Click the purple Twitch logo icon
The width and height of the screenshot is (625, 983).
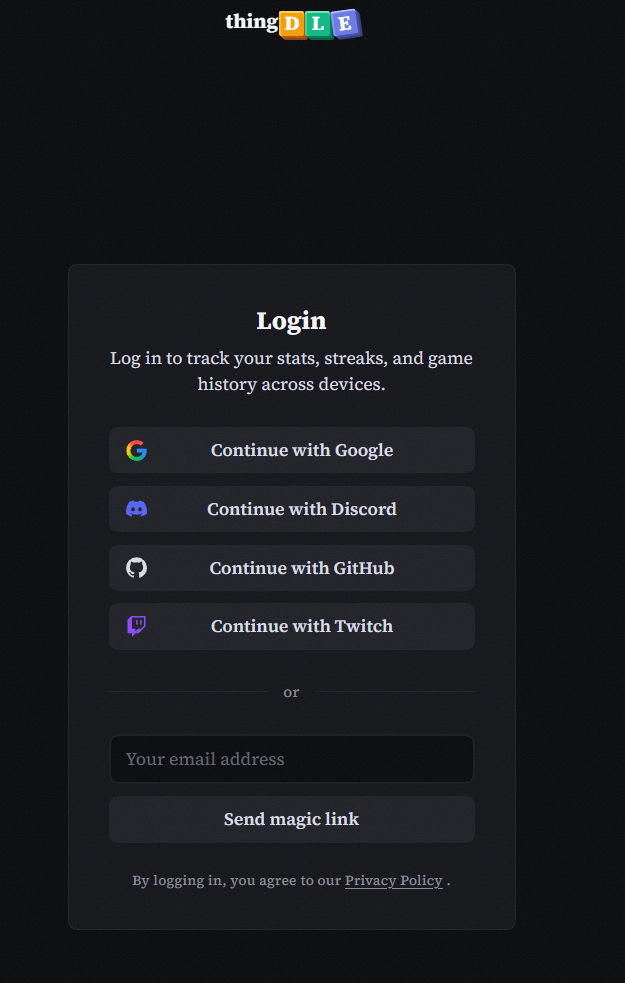pyautogui.click(x=137, y=626)
